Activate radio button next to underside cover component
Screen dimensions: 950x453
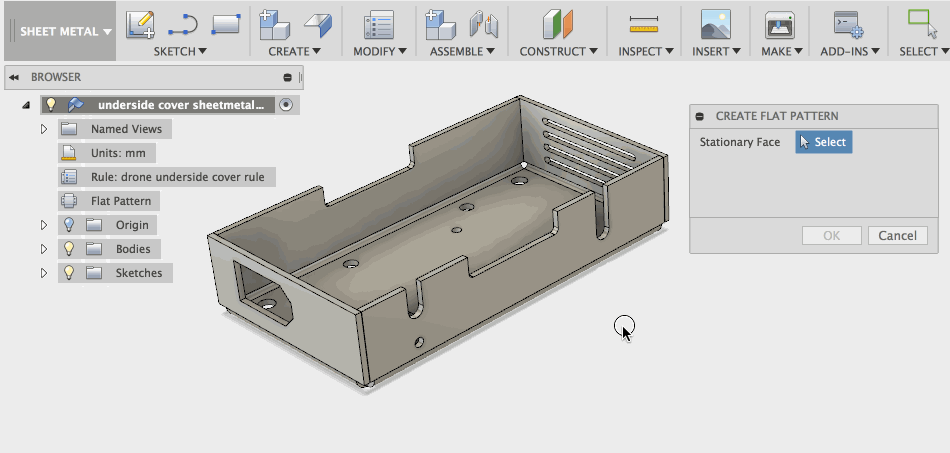[286, 104]
